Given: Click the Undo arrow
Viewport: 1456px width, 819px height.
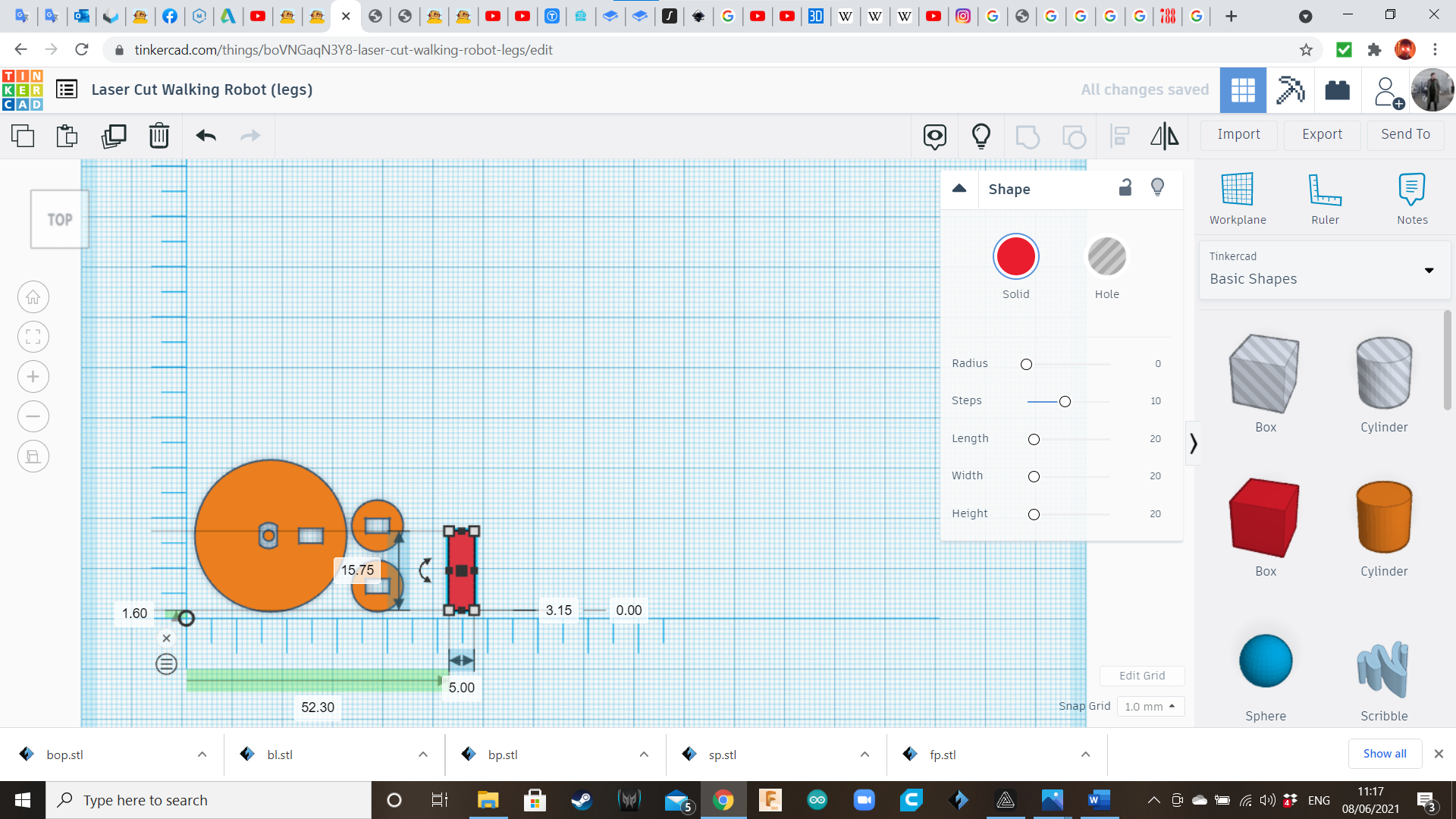Looking at the screenshot, I should 206,136.
